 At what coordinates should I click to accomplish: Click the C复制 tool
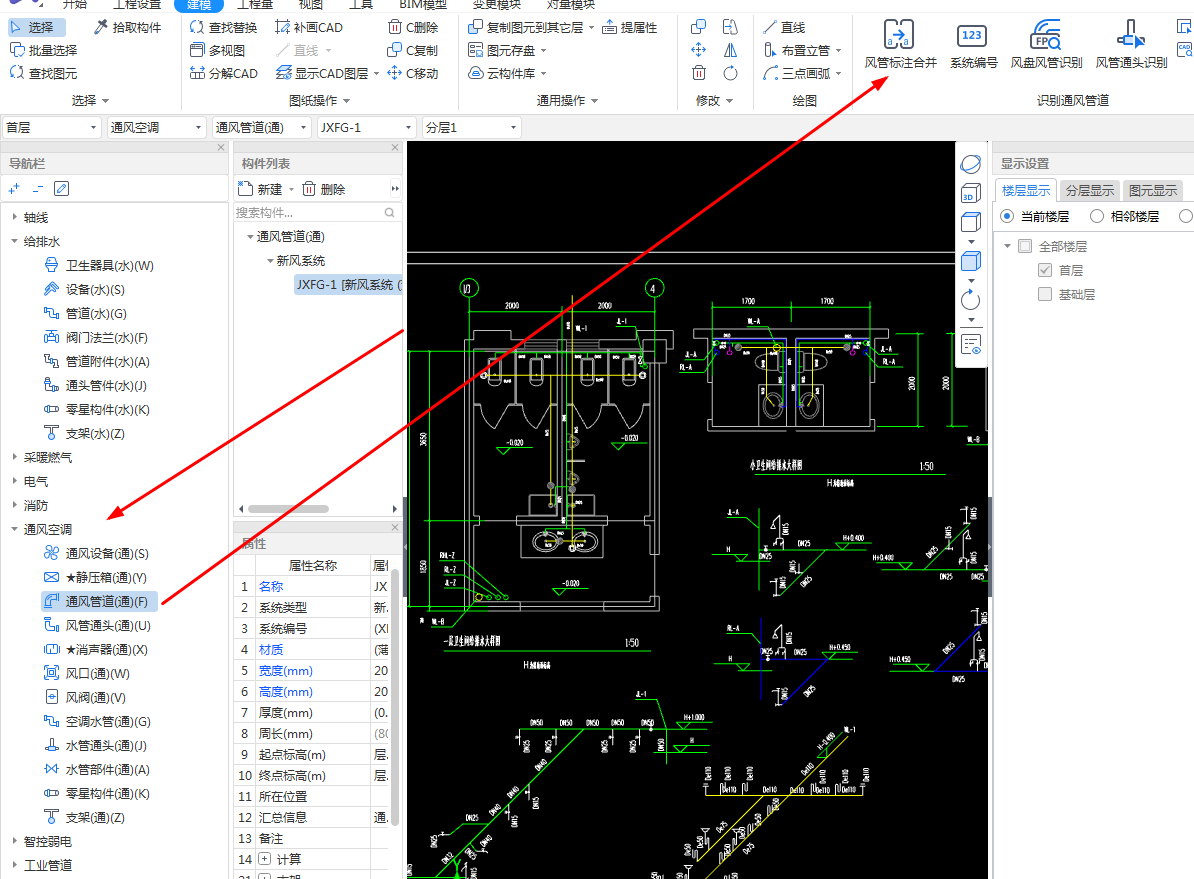pyautogui.click(x=413, y=50)
